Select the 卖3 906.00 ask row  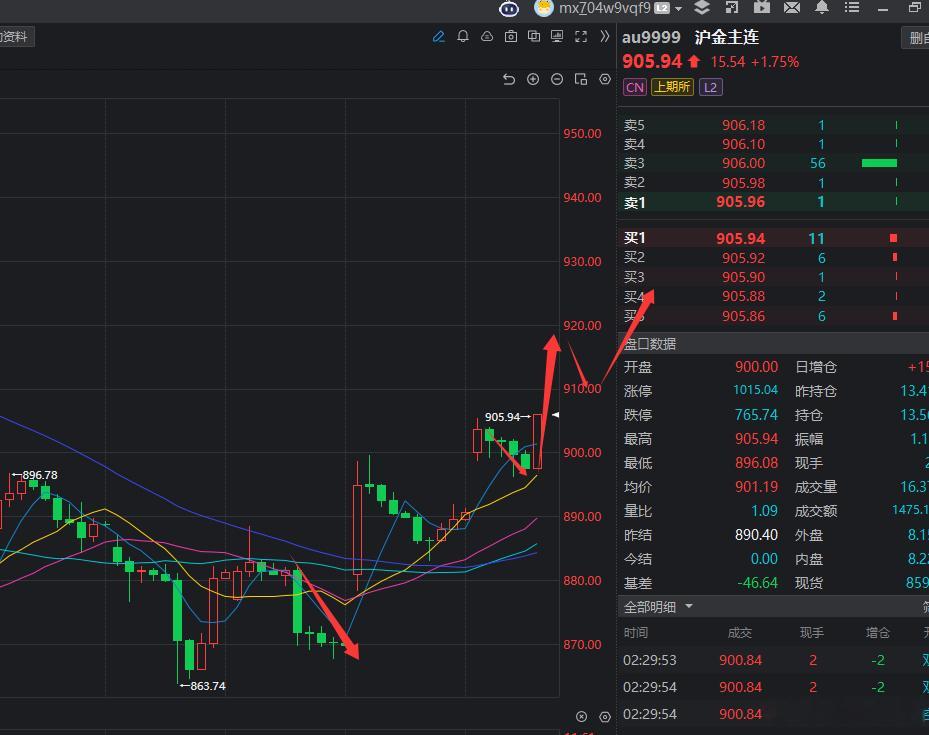[773, 163]
